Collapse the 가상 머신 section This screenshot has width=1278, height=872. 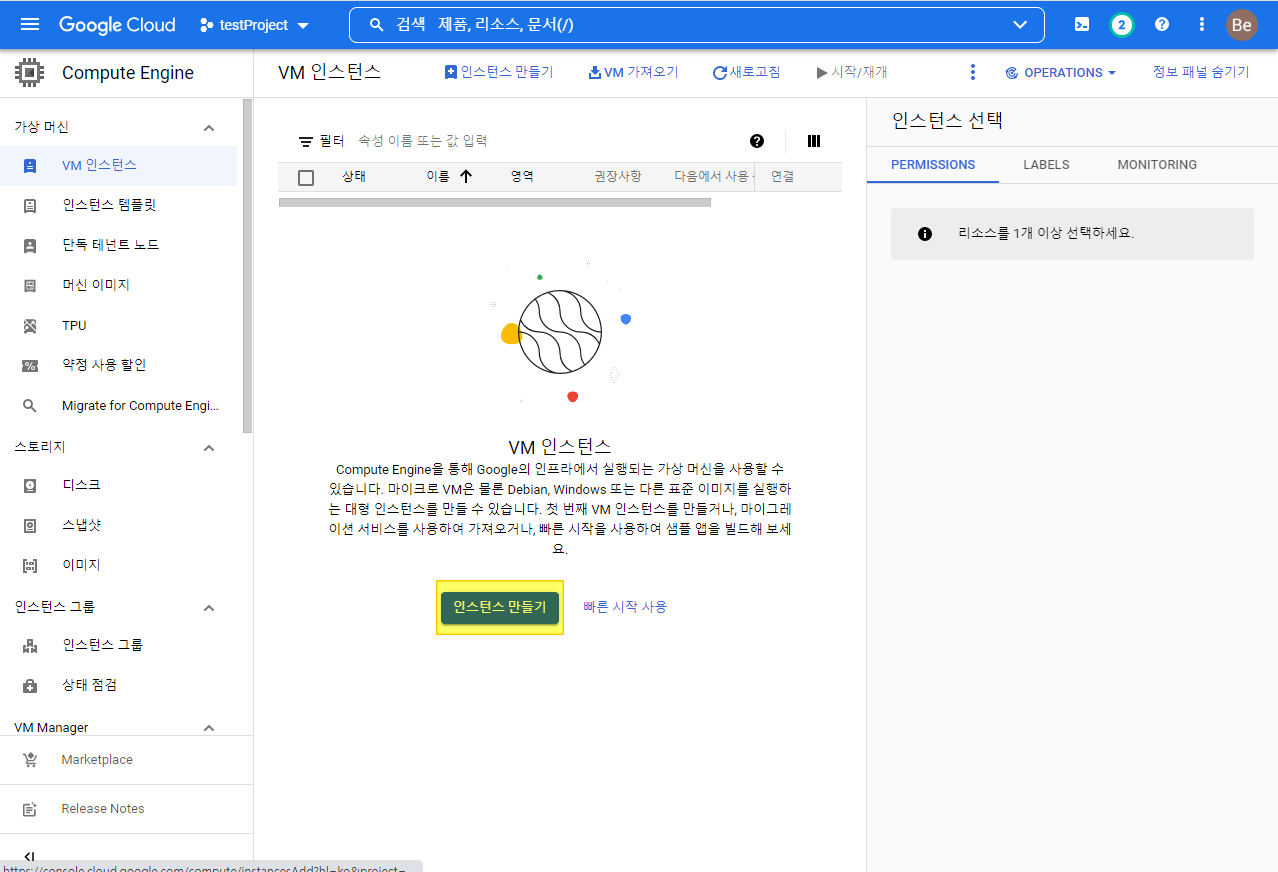tap(209, 128)
